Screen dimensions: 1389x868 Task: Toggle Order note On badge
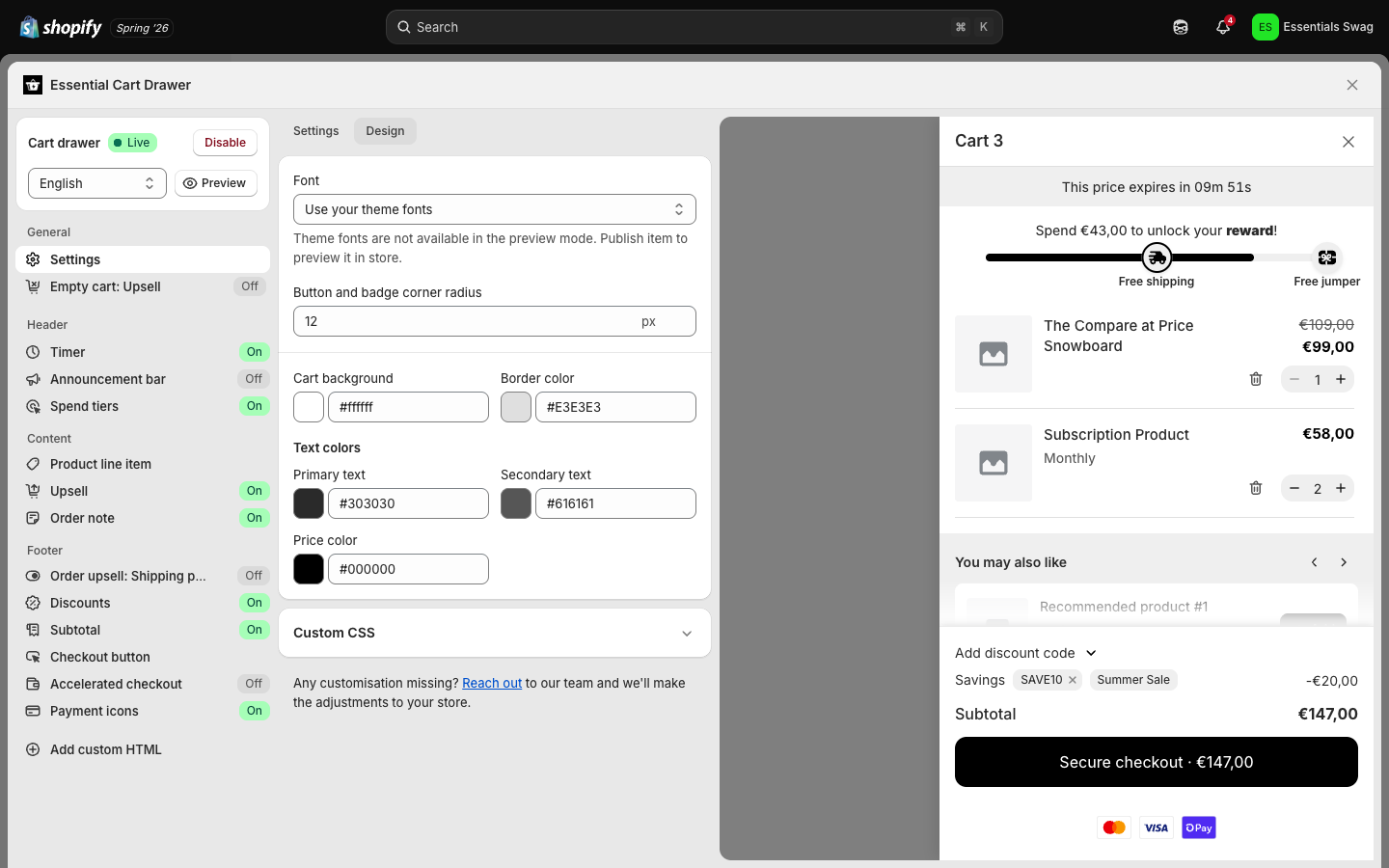tap(255, 518)
